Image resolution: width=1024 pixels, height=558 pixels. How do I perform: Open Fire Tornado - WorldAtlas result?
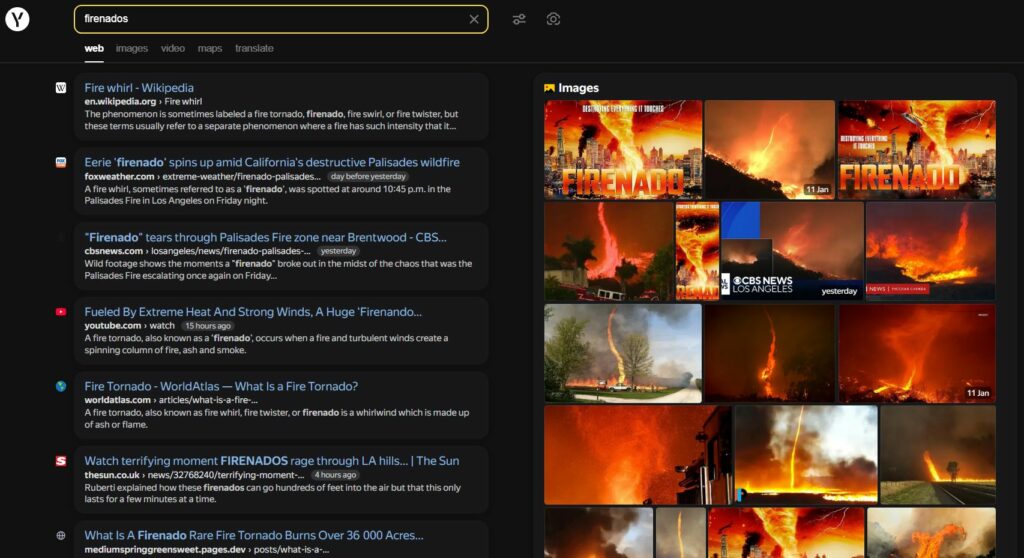coord(221,386)
